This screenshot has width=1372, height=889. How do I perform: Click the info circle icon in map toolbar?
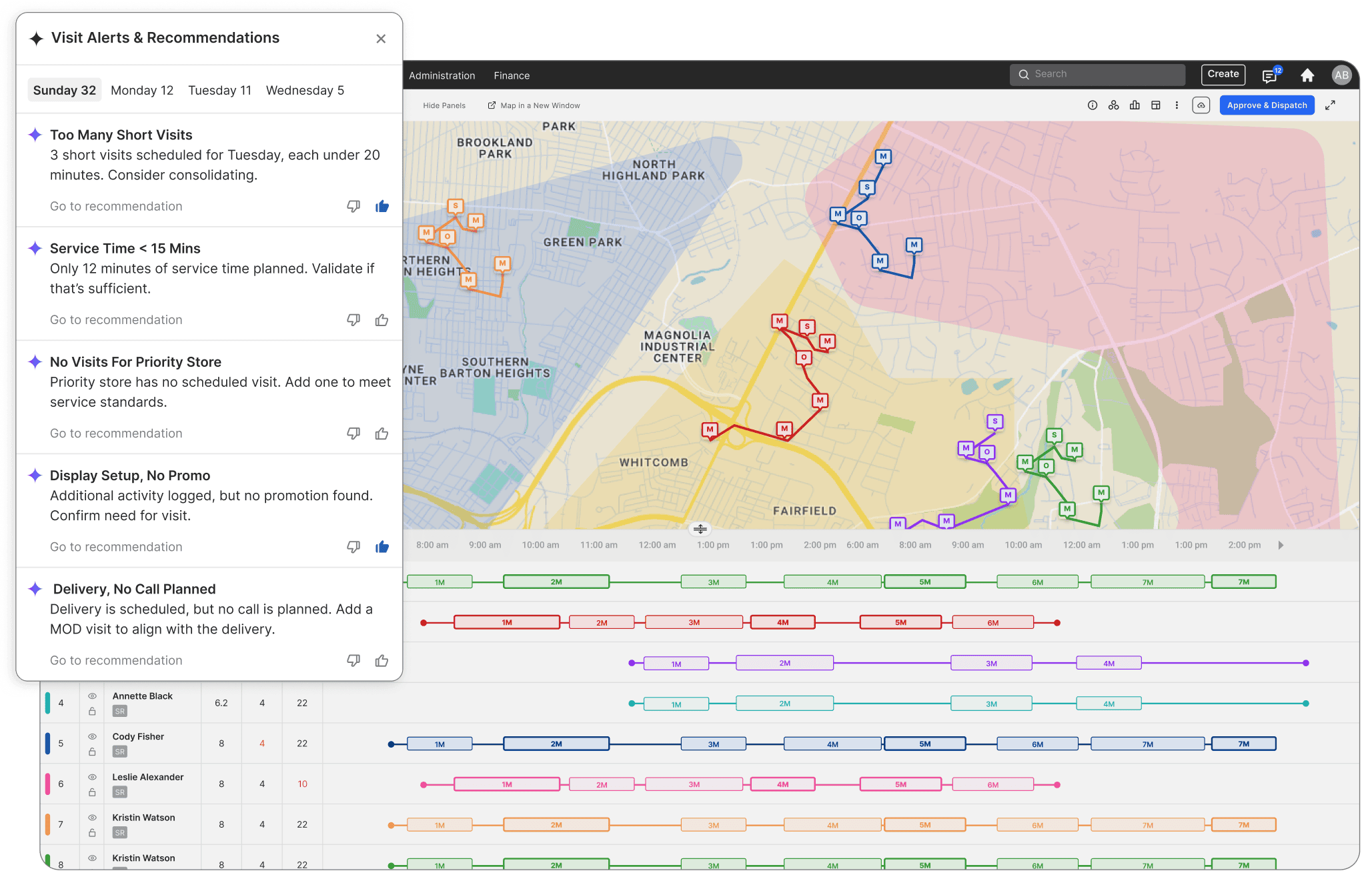click(x=1093, y=105)
